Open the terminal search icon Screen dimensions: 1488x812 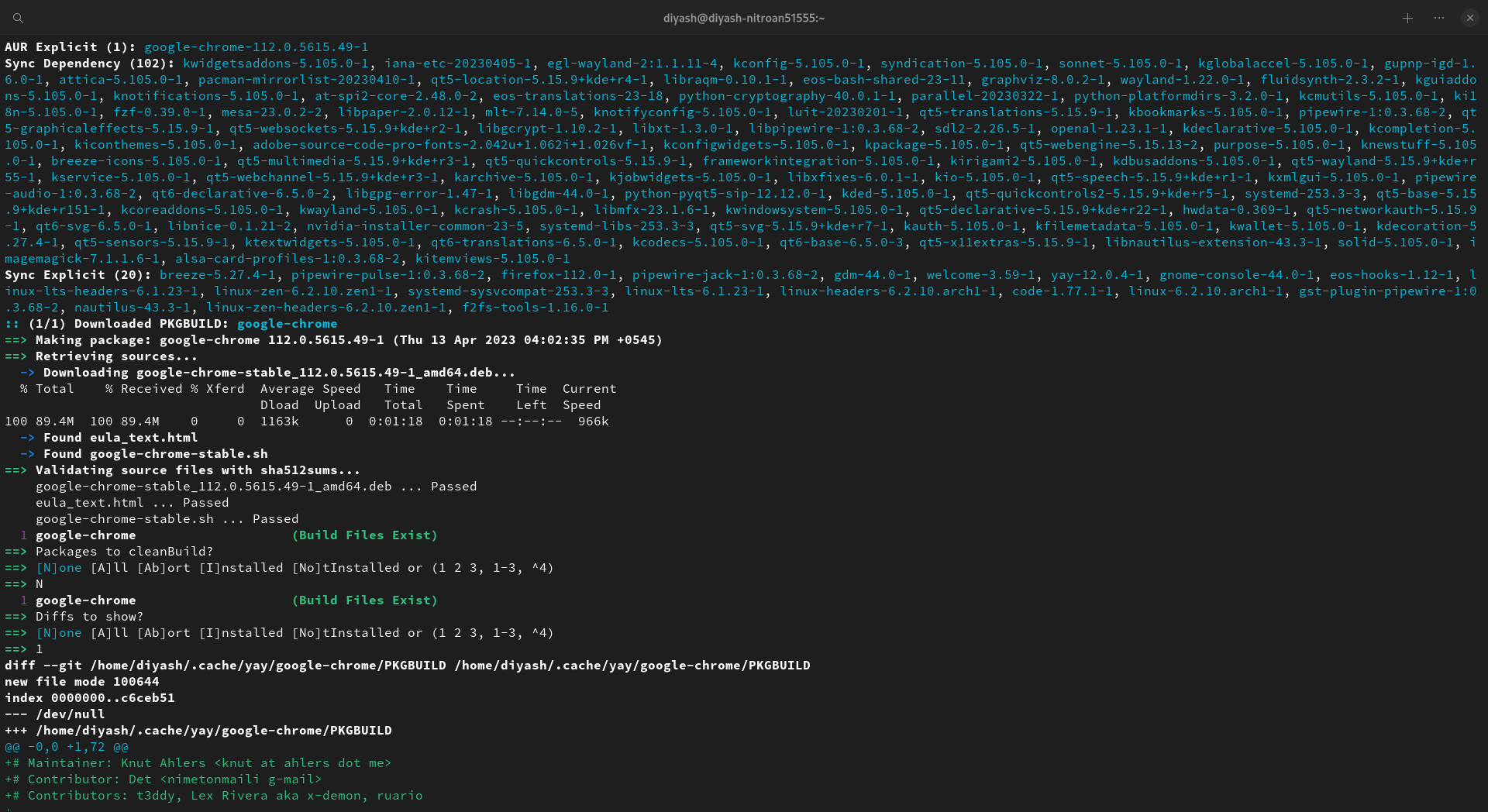tap(18, 18)
